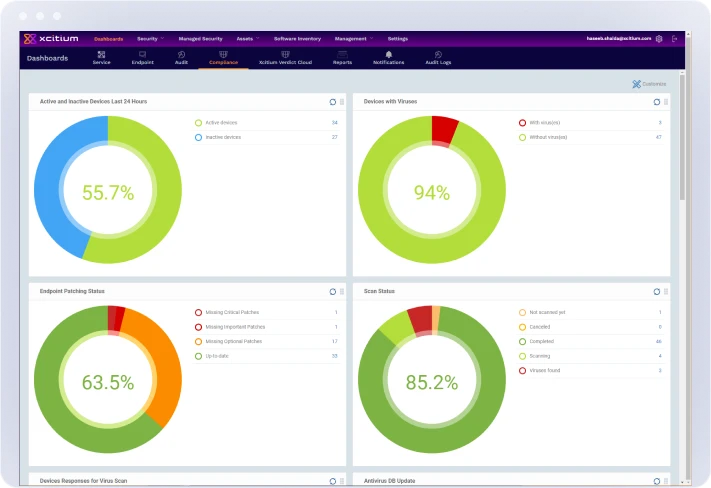Expand the Security menu dropdown

(150, 38)
